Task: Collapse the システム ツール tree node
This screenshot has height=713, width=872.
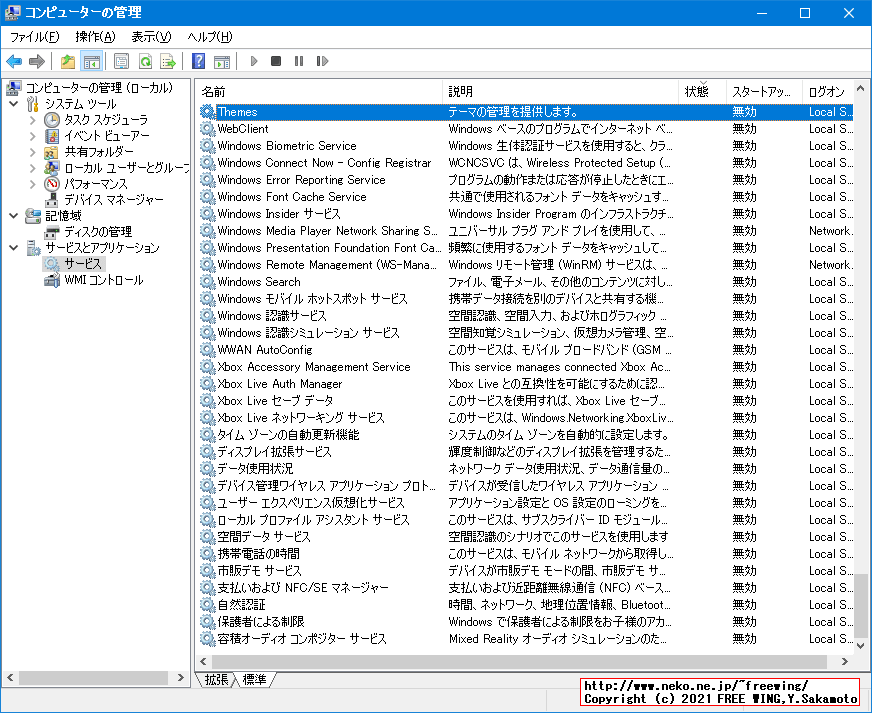Action: pos(12,104)
